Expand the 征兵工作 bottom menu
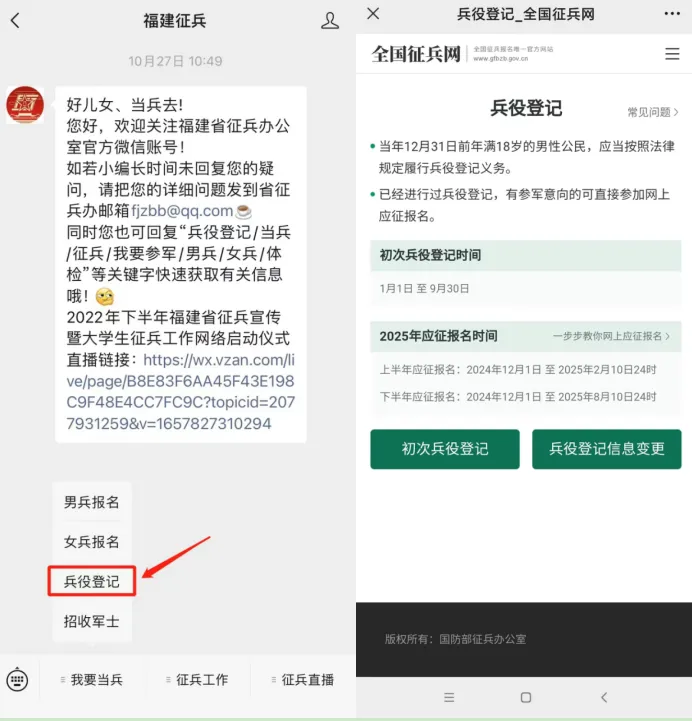The width and height of the screenshot is (692, 721). (x=198, y=680)
